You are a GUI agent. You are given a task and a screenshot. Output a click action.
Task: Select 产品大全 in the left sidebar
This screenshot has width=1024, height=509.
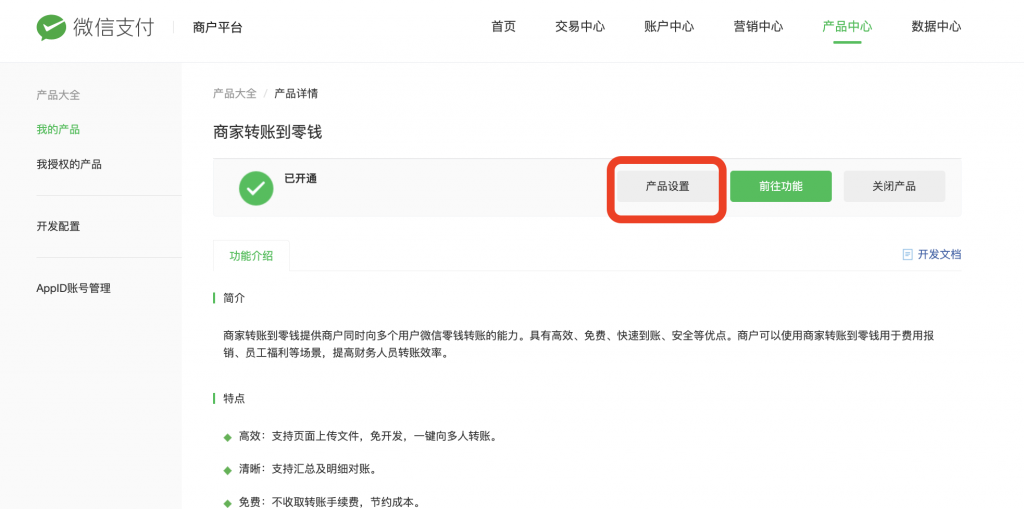pos(58,95)
